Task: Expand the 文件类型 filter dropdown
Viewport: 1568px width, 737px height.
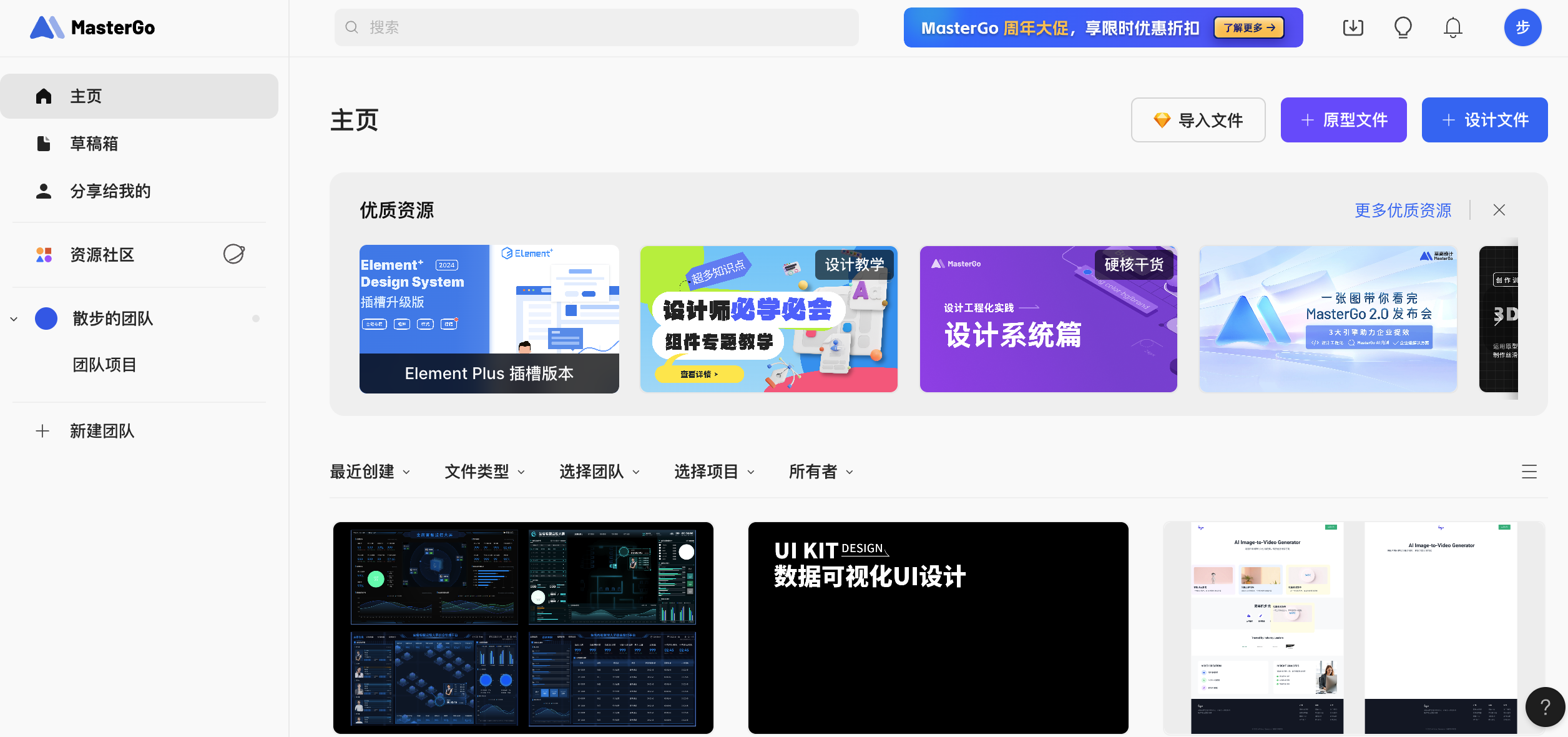Action: 484,472
